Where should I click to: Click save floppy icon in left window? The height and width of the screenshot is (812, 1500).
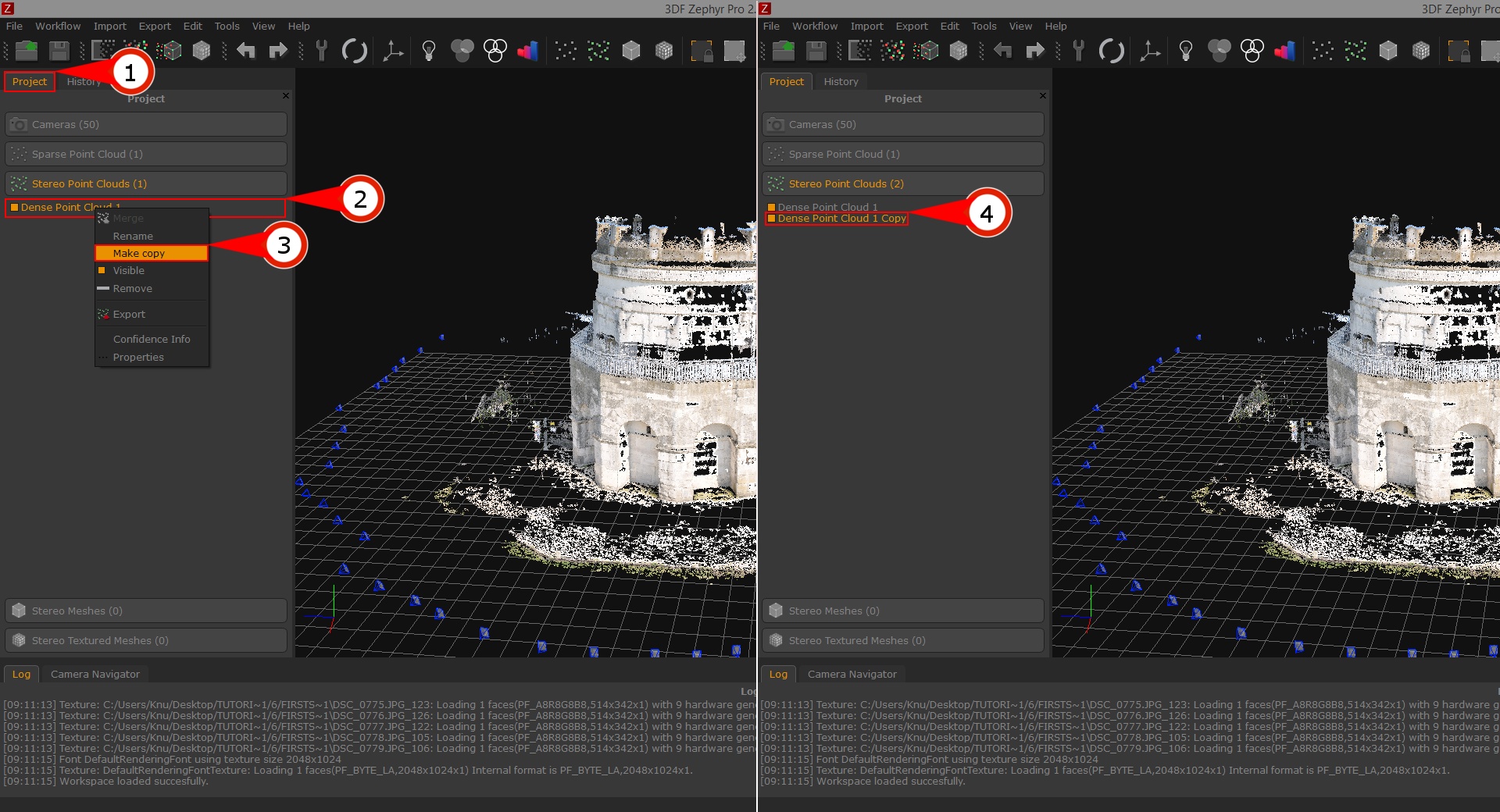59,51
